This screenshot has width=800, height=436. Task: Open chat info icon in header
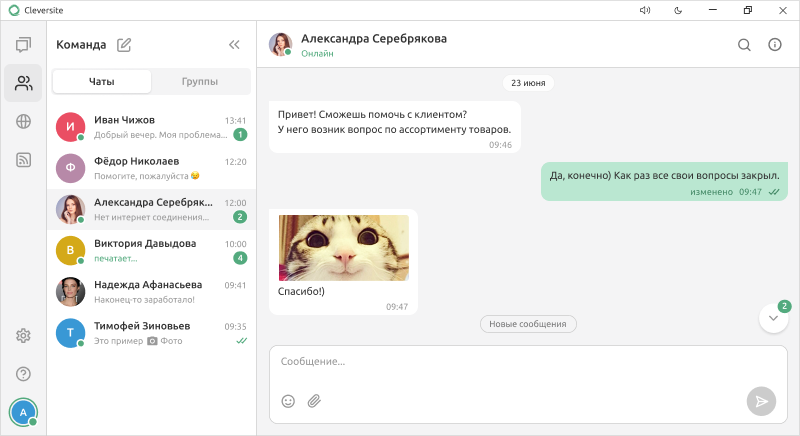point(775,45)
